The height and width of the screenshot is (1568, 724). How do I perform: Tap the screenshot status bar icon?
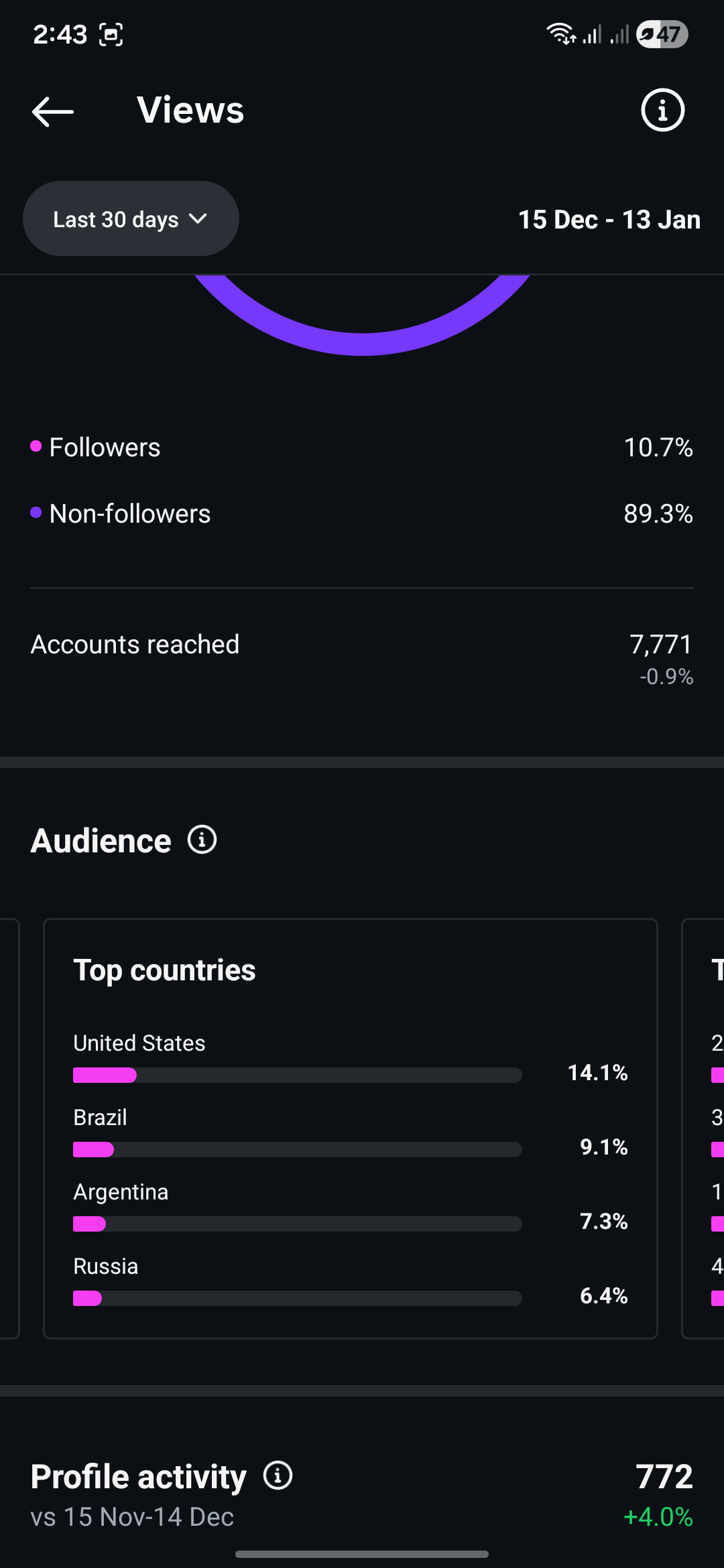point(111,34)
